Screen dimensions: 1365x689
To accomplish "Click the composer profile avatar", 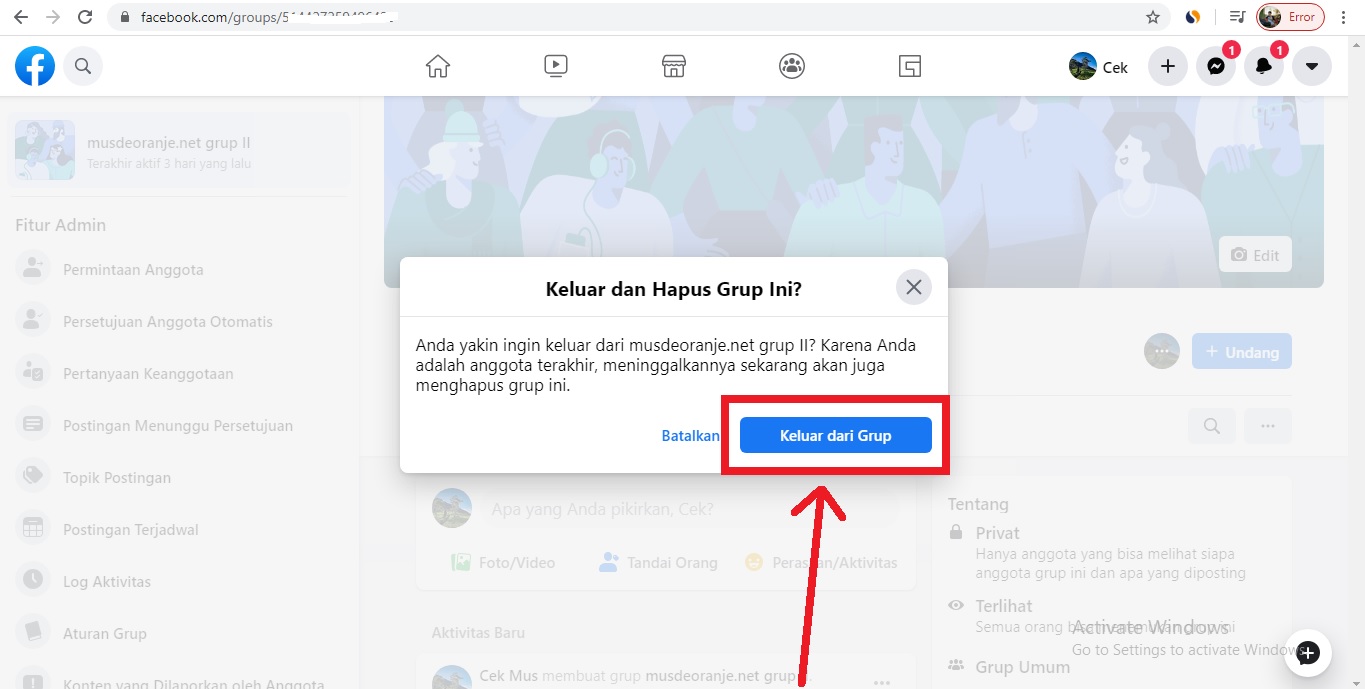I will click(x=452, y=509).
